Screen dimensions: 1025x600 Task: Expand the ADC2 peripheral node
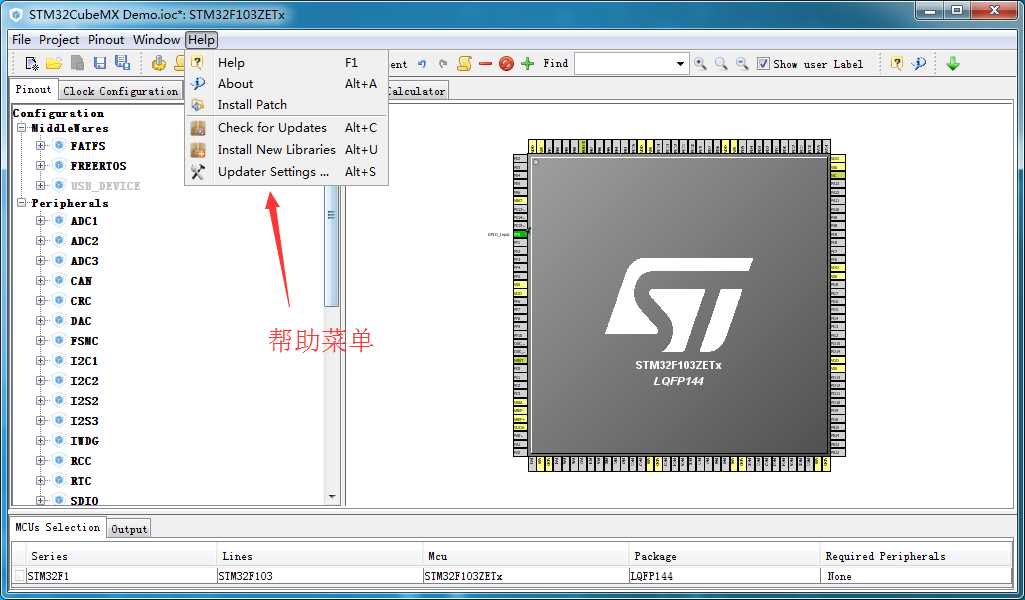pos(41,241)
